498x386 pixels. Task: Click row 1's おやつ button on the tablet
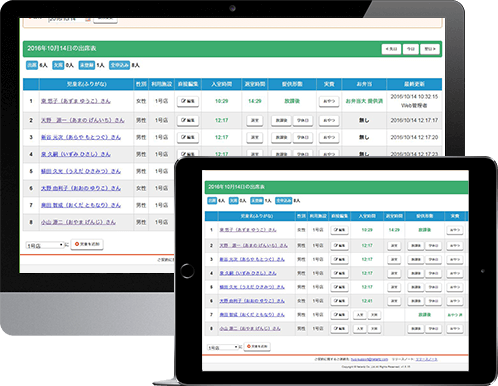point(455,230)
